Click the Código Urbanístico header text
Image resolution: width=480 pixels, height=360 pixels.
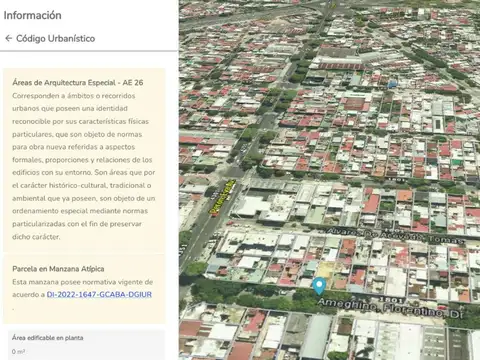(56, 38)
